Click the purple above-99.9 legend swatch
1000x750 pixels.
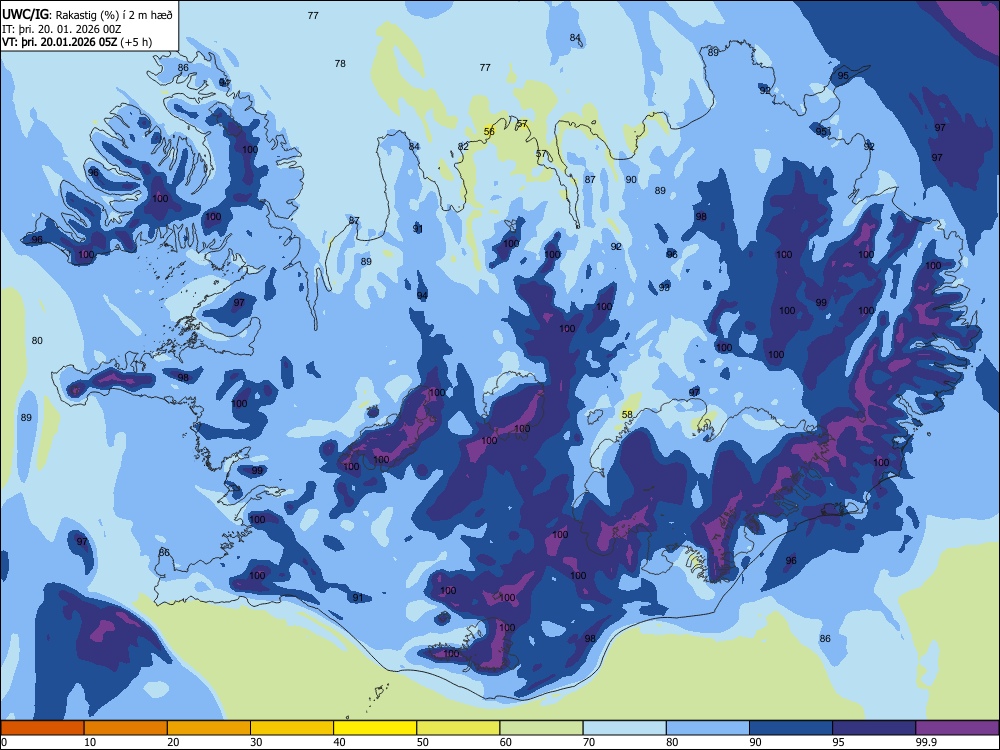click(x=957, y=728)
